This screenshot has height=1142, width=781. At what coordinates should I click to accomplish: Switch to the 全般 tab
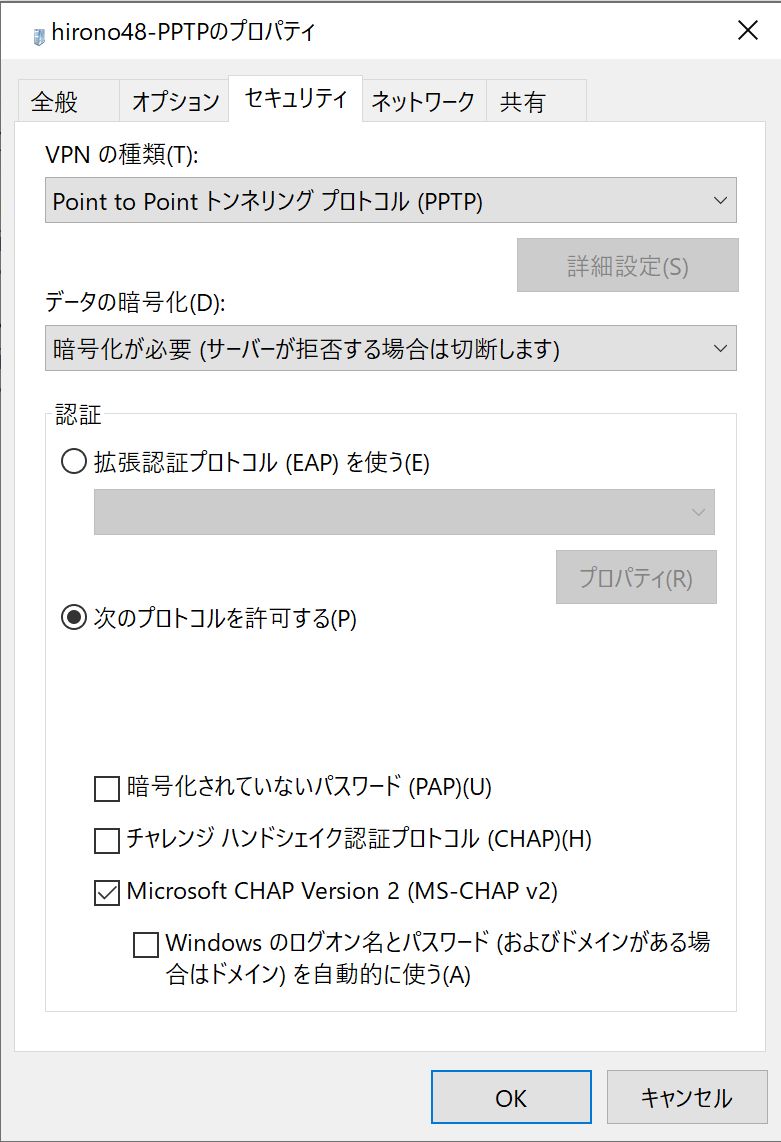[54, 101]
